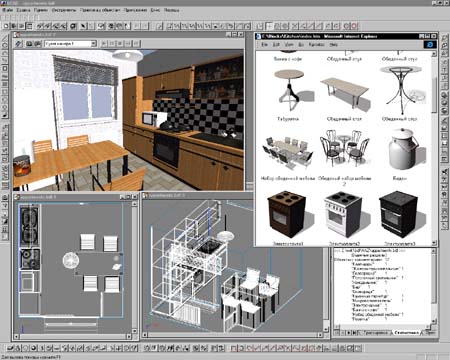Image resolution: width=450 pixels, height=360 pixels.
Task: Select the arrow pointer tool in toolbar
Action: point(83,26)
